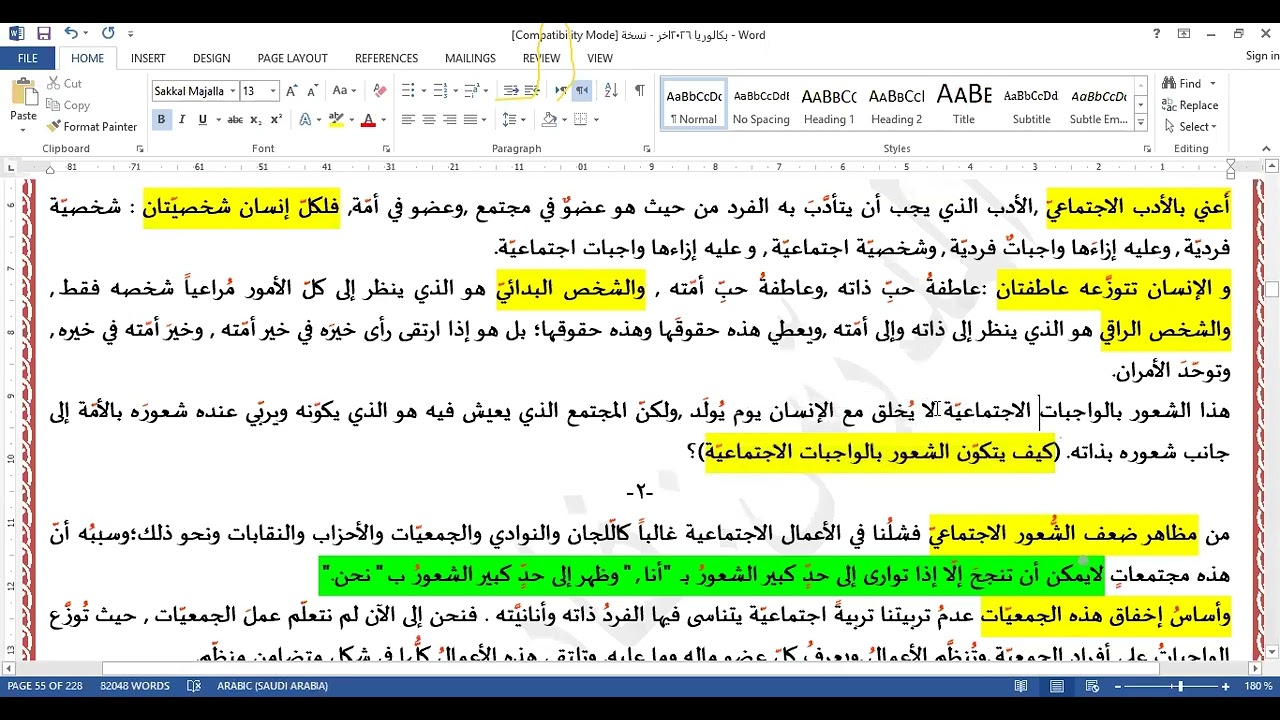Toggle Italic formatting
The image size is (1280, 720).
tap(182, 120)
